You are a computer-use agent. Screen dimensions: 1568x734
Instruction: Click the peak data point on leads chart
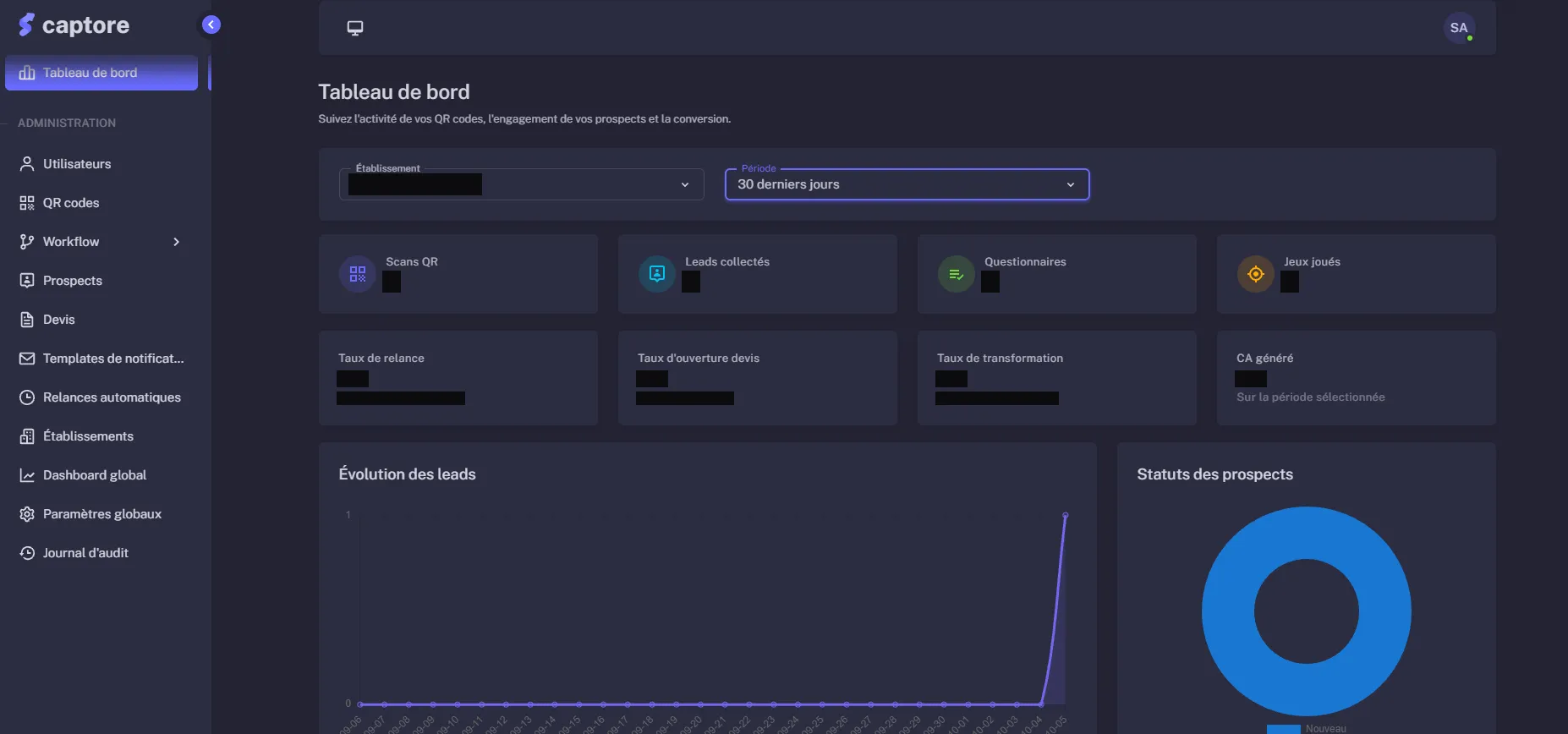point(1065,515)
